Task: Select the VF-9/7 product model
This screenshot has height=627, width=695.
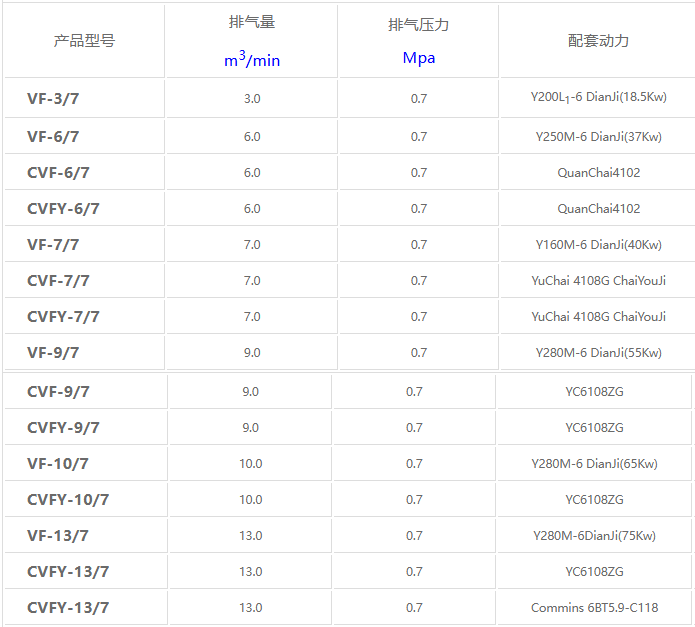Action: (53, 352)
